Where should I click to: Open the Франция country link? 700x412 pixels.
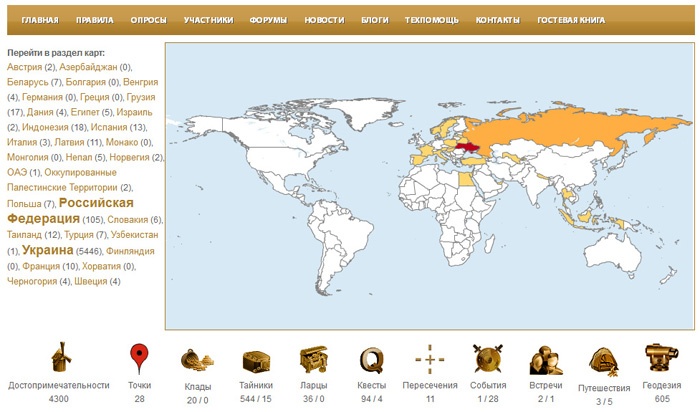tap(41, 266)
